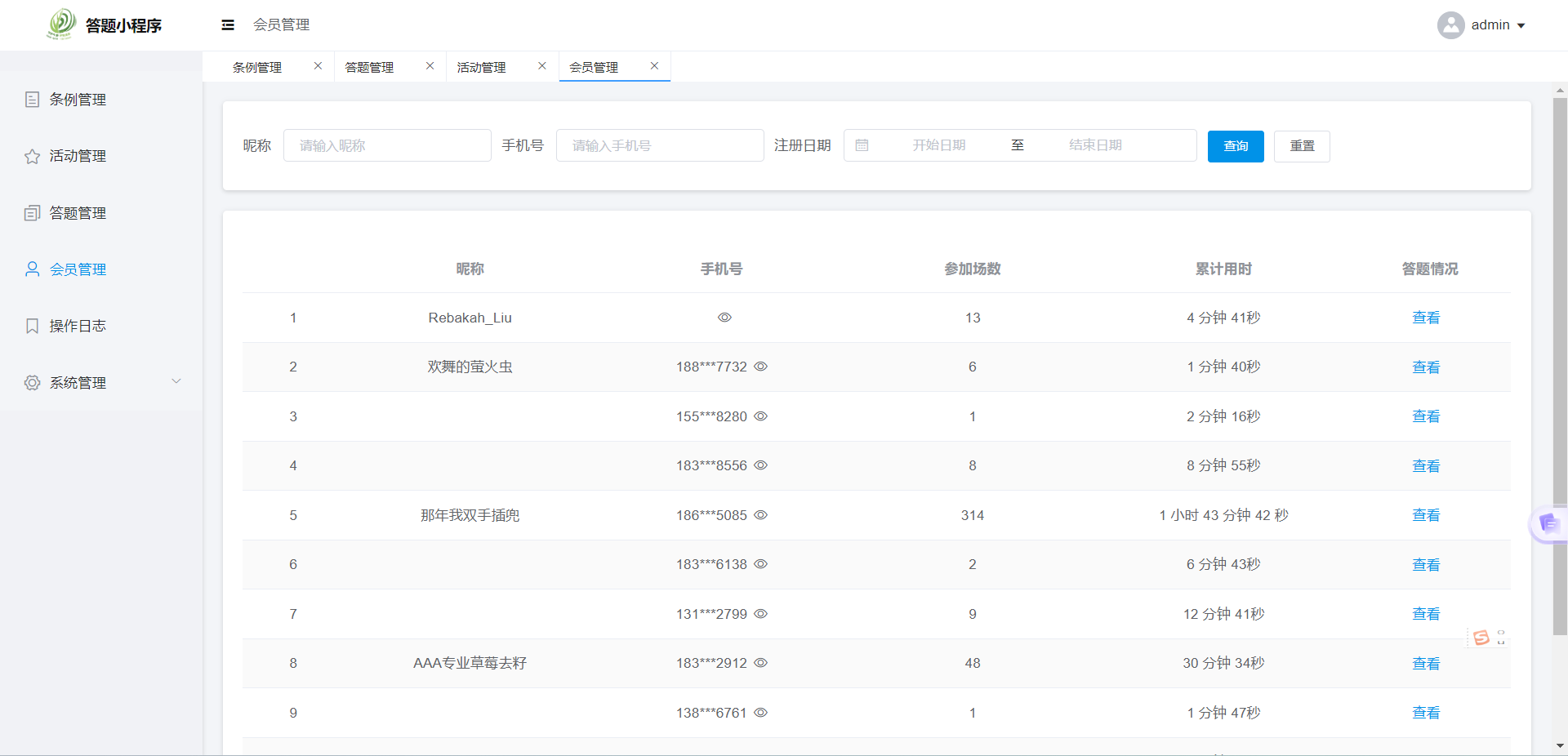Click the scrollbar down arrow
The image size is (1568, 756).
click(x=1560, y=745)
